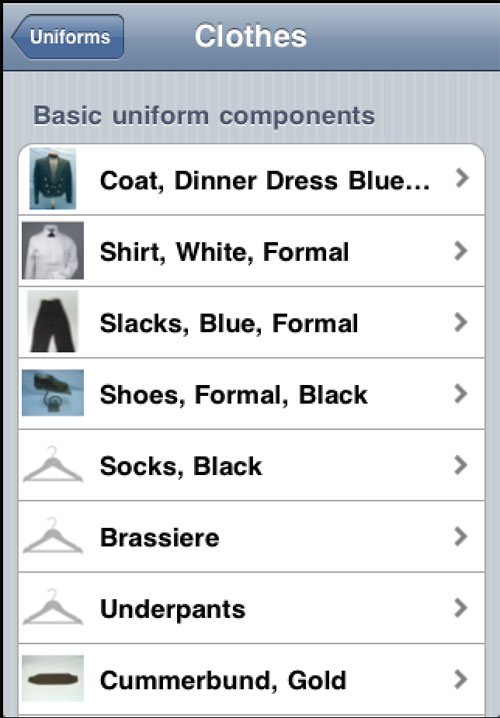Expand chevron for Shirt, White, Formal
This screenshot has height=718, width=500.
[462, 251]
